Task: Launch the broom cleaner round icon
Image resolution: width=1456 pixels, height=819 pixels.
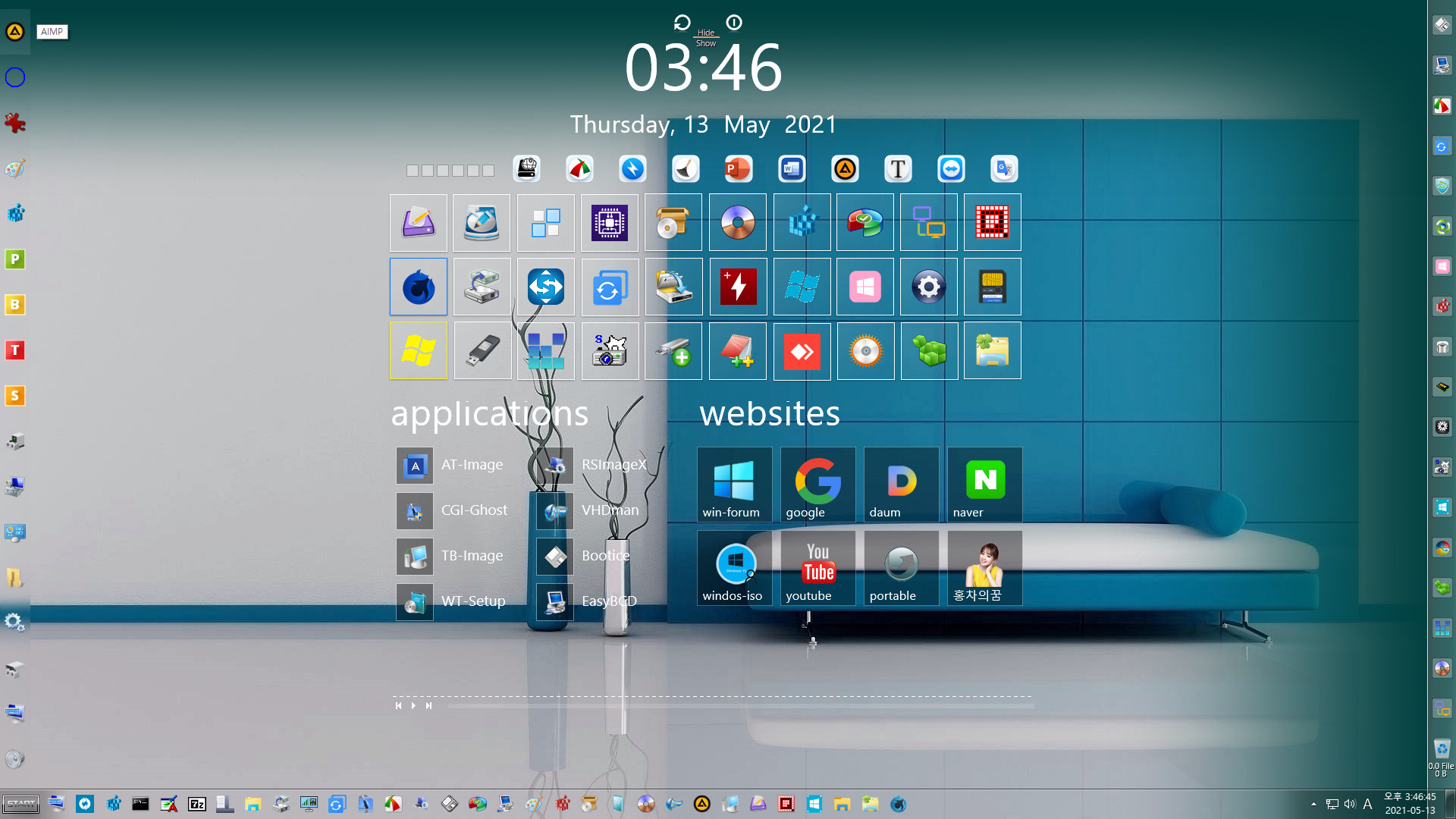Action: coord(686,168)
